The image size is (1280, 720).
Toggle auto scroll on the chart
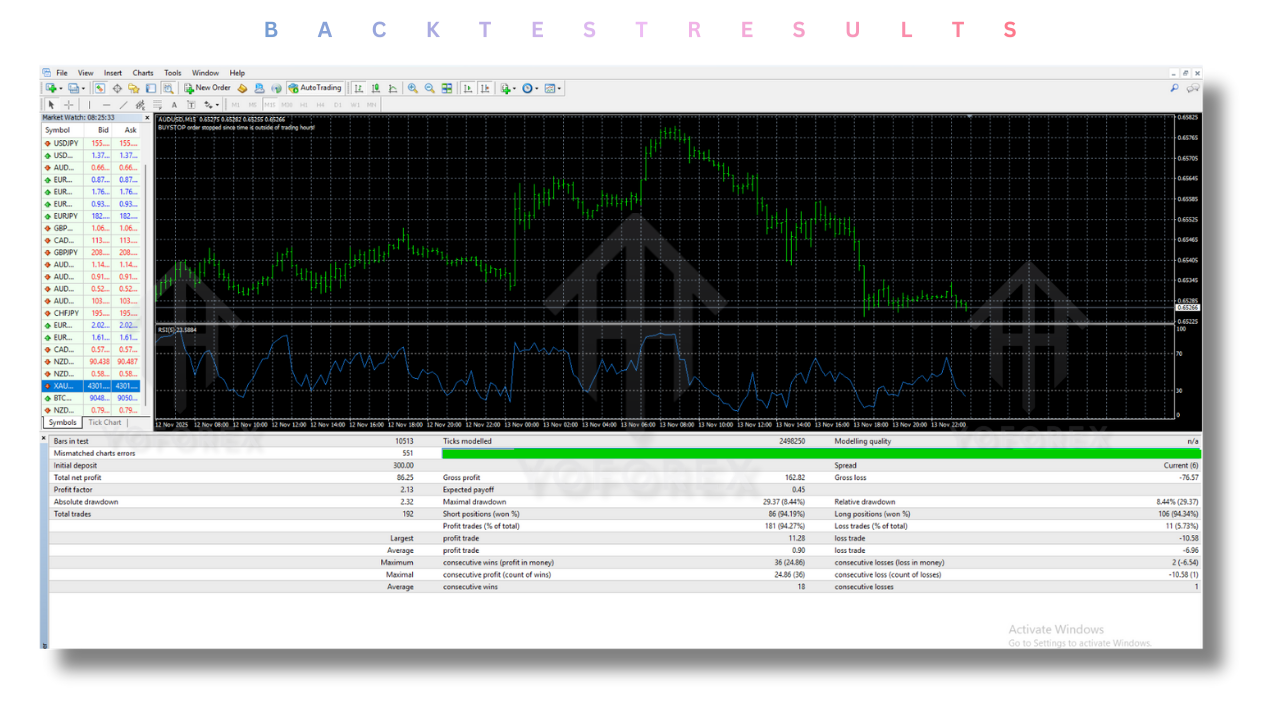[x=466, y=88]
